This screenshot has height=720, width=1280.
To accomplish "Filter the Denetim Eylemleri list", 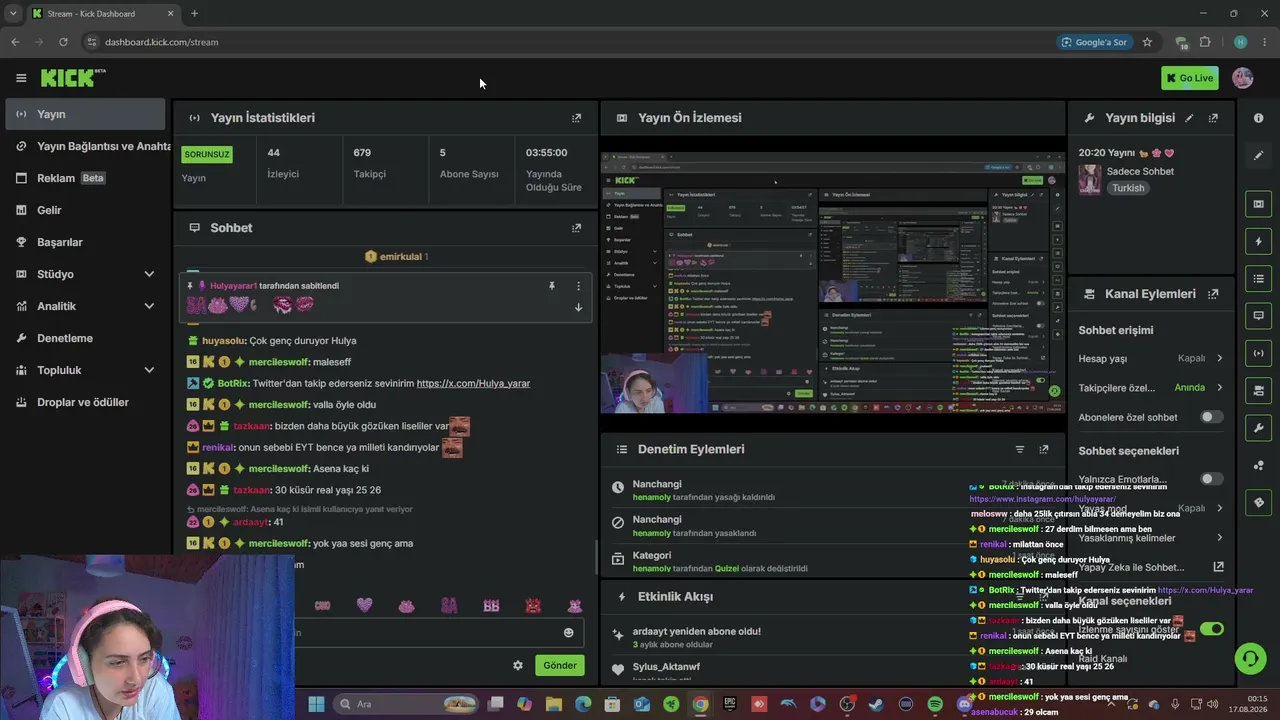I will 1020,450.
